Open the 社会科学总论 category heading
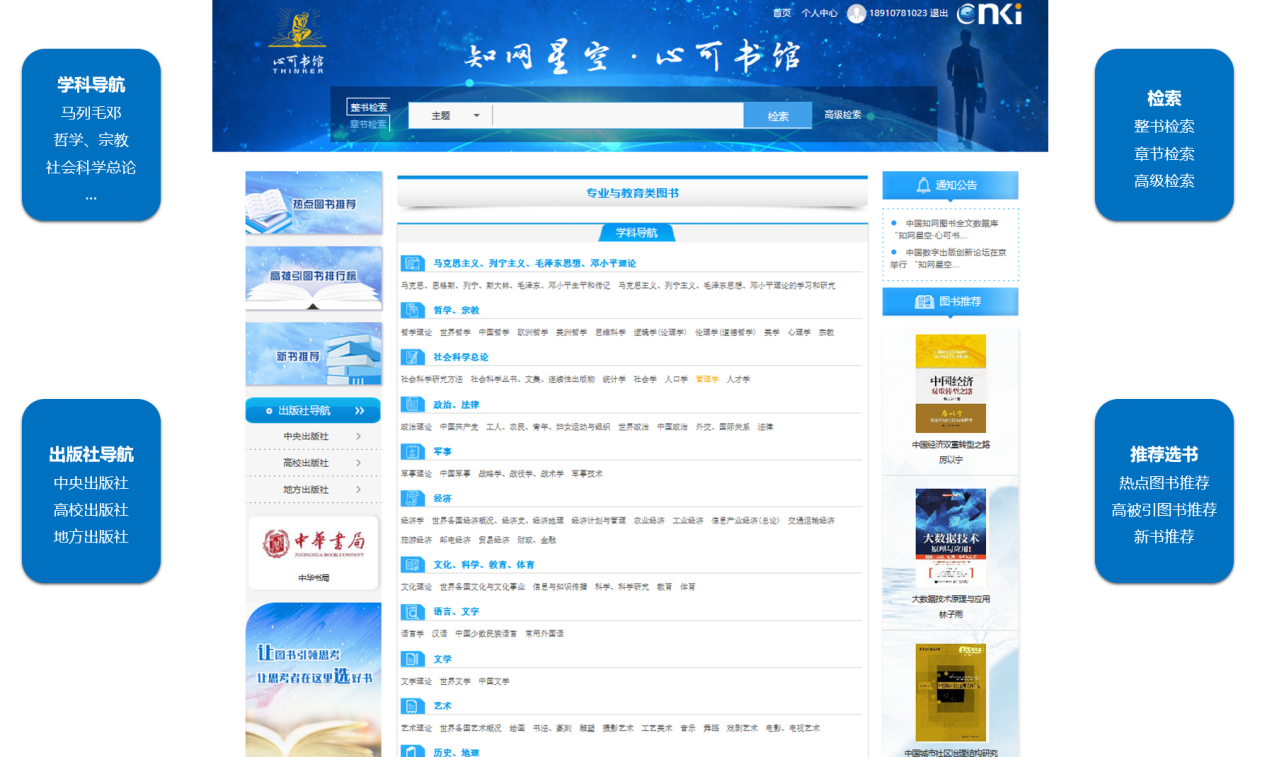Screen dimensions: 1267x757 tap(461, 357)
